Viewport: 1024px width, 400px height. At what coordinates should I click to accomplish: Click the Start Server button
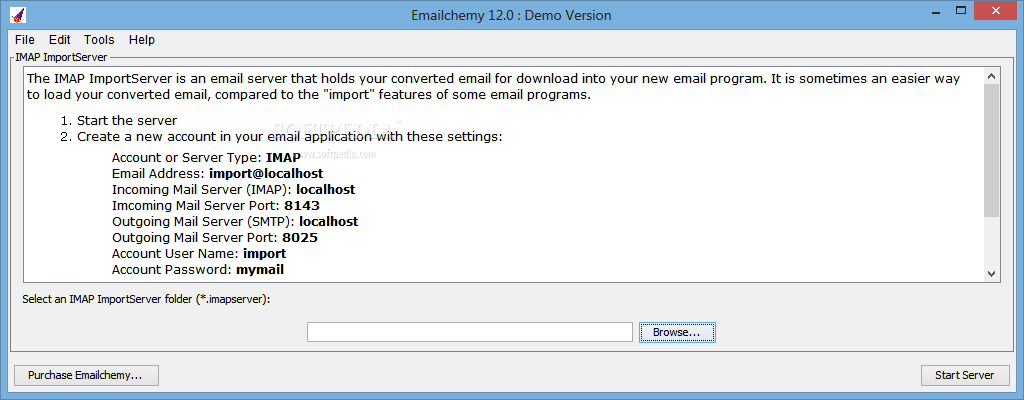tap(964, 375)
